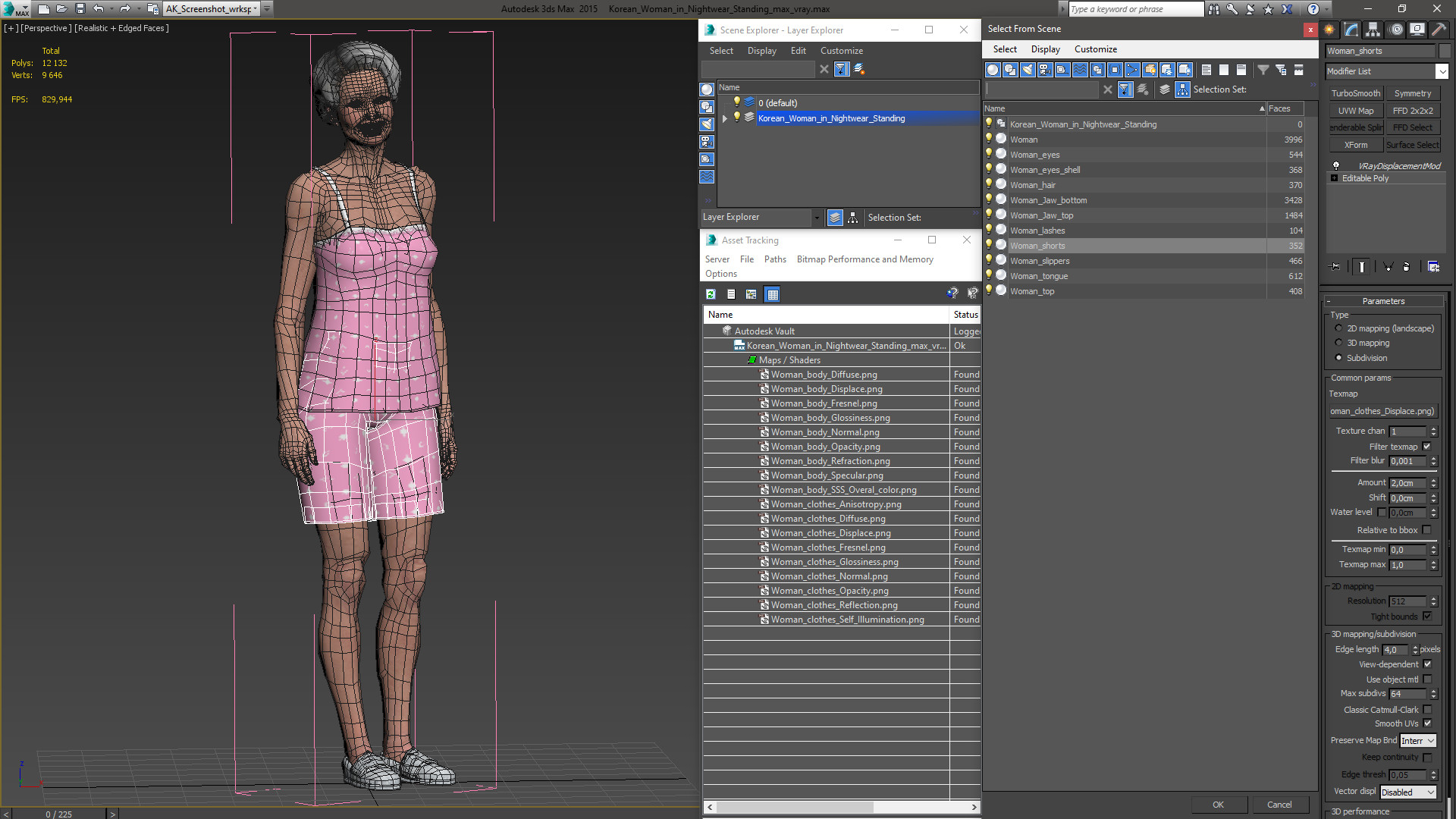This screenshot has height=819, width=1456.
Task: Toggle VRayDisplacementMod lightbulb in modifier stack
Action: coord(1336,166)
